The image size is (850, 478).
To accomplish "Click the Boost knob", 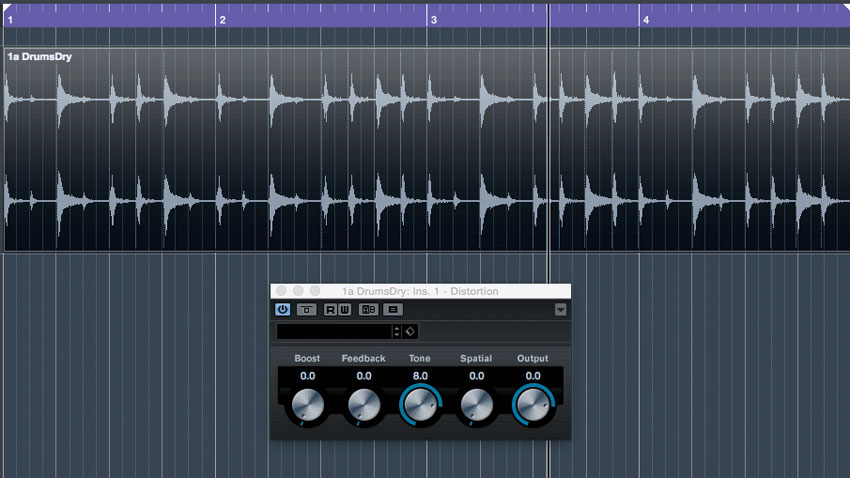I will tap(308, 405).
